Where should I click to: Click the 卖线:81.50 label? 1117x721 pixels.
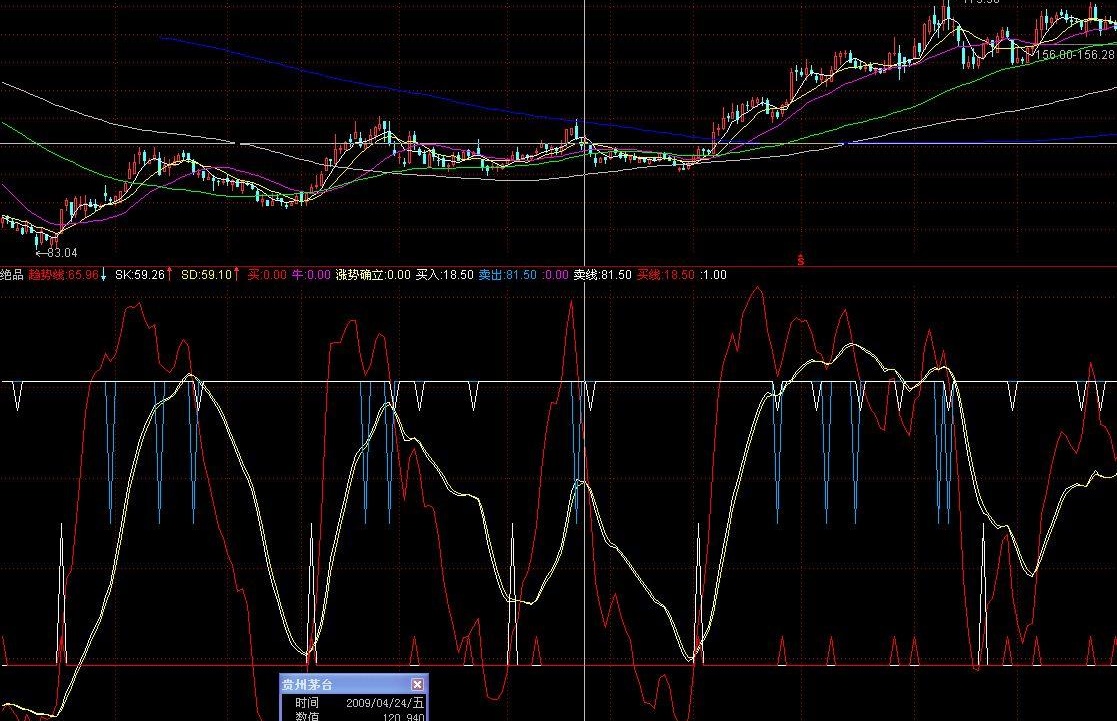(x=603, y=275)
